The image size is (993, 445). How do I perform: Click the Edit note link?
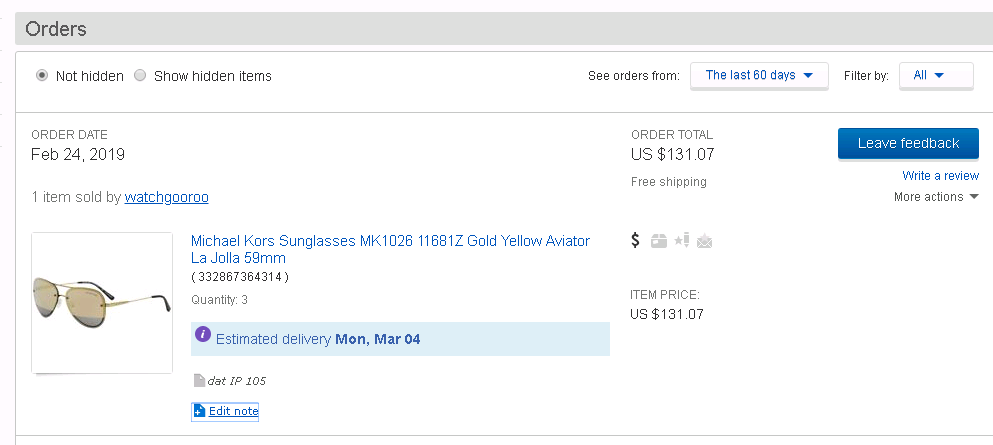tap(233, 411)
